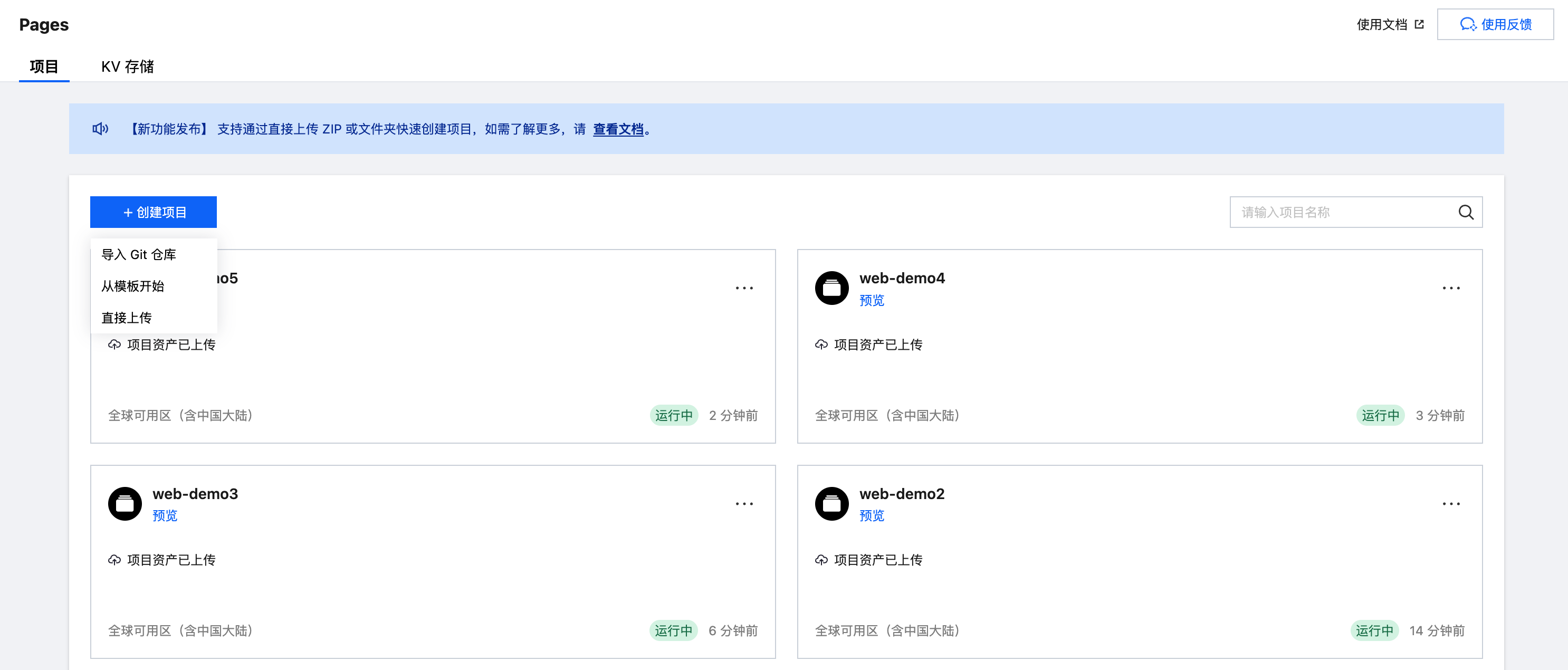Open more options menu for web-demo4

pos(1450,288)
